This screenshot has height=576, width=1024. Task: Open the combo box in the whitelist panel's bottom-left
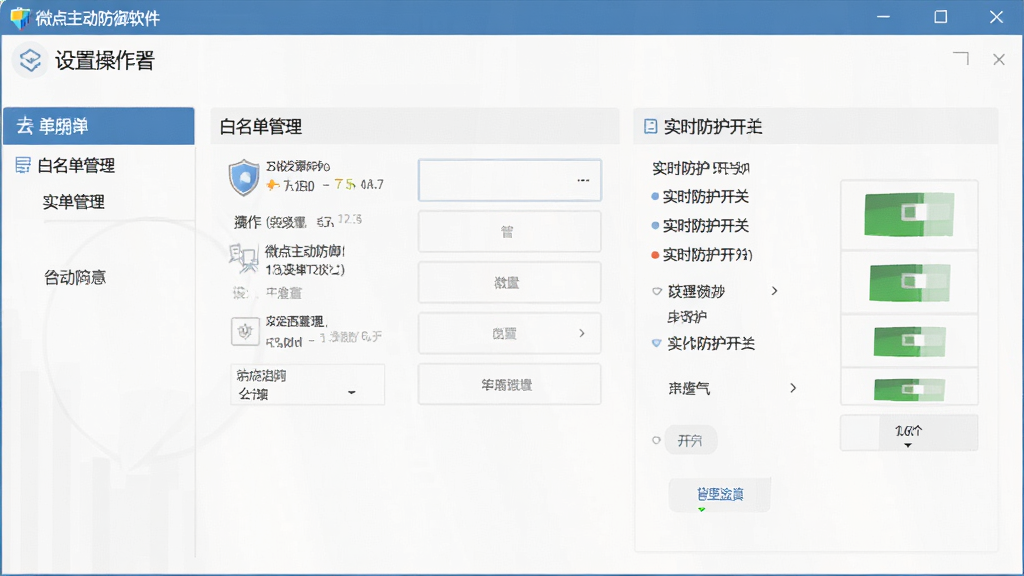coord(308,385)
